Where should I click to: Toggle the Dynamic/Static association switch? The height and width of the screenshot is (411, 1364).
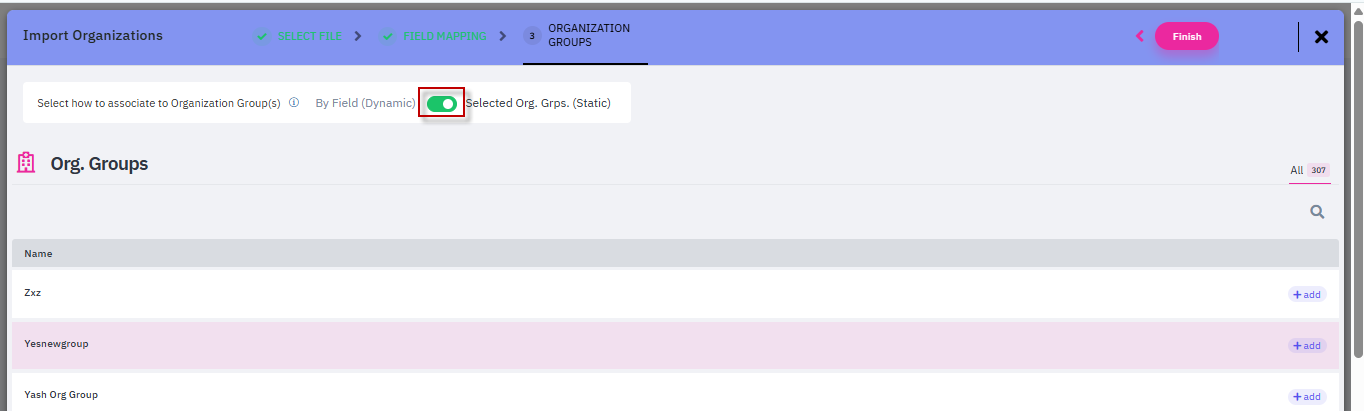coord(441,103)
